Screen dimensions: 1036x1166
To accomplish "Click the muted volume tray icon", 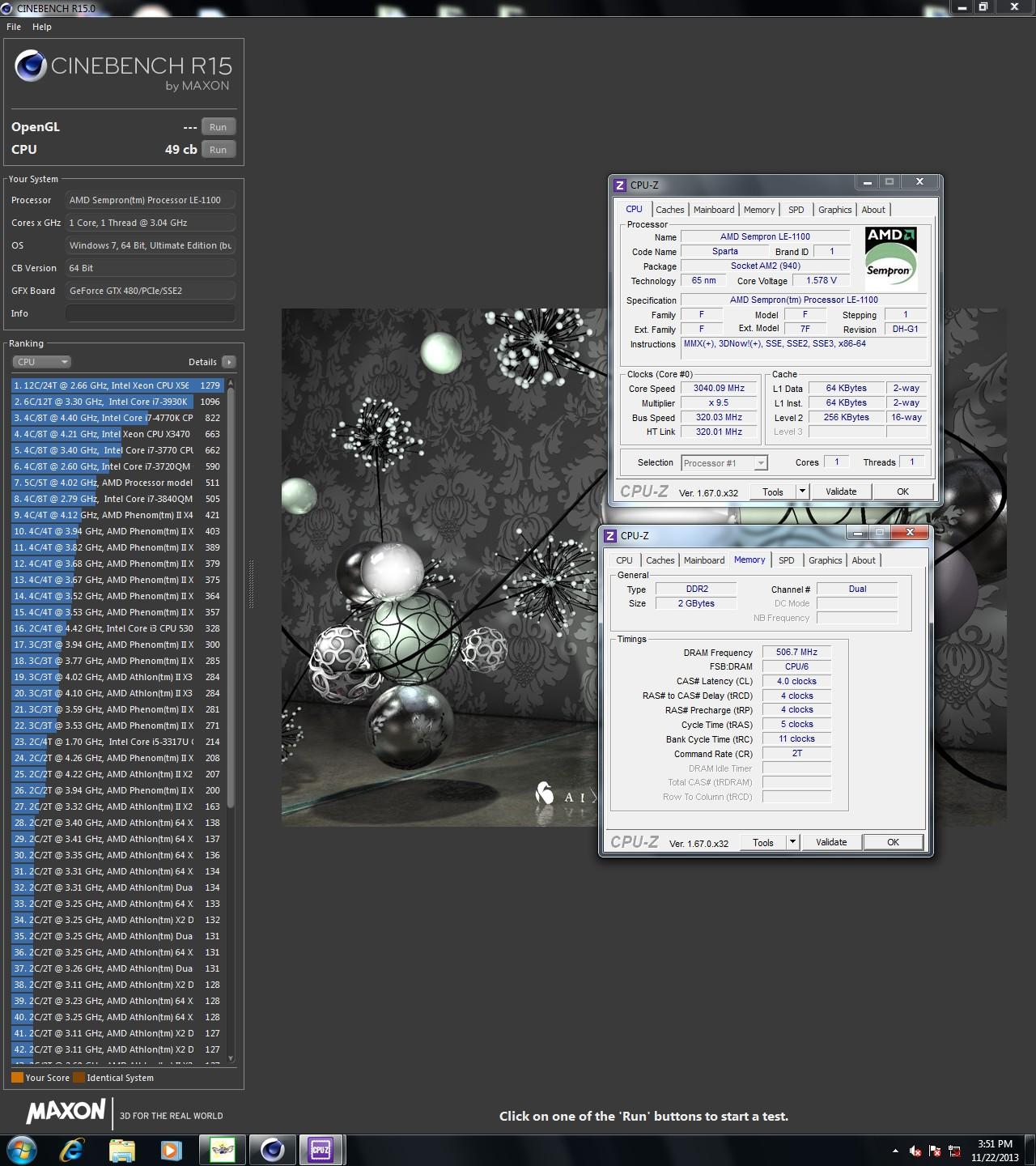I will click(x=915, y=1151).
